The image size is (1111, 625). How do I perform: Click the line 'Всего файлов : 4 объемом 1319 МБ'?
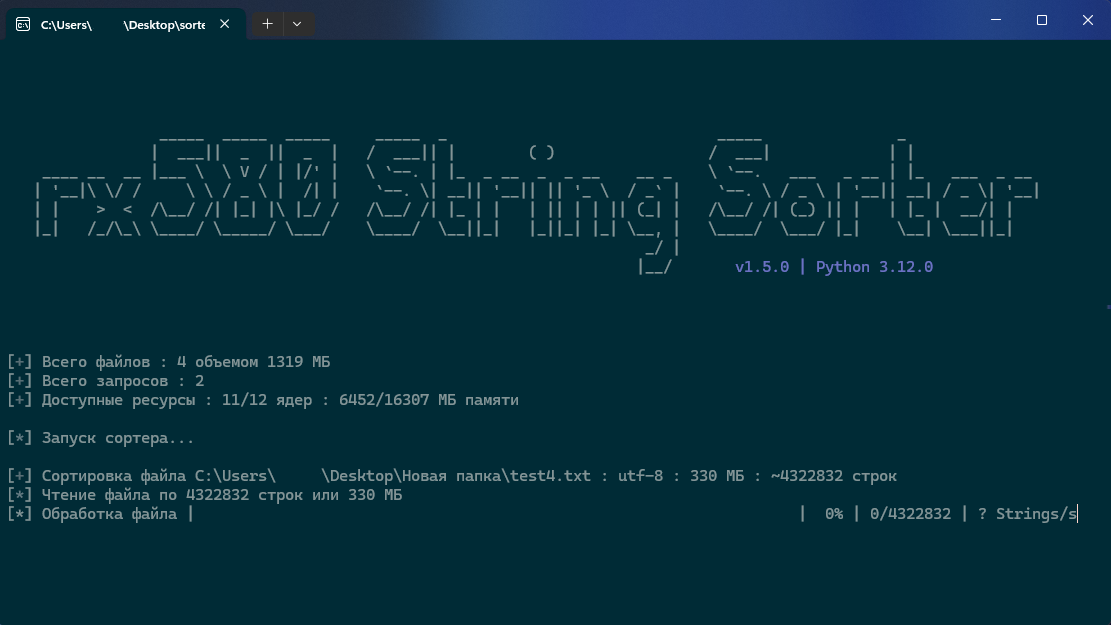click(169, 362)
